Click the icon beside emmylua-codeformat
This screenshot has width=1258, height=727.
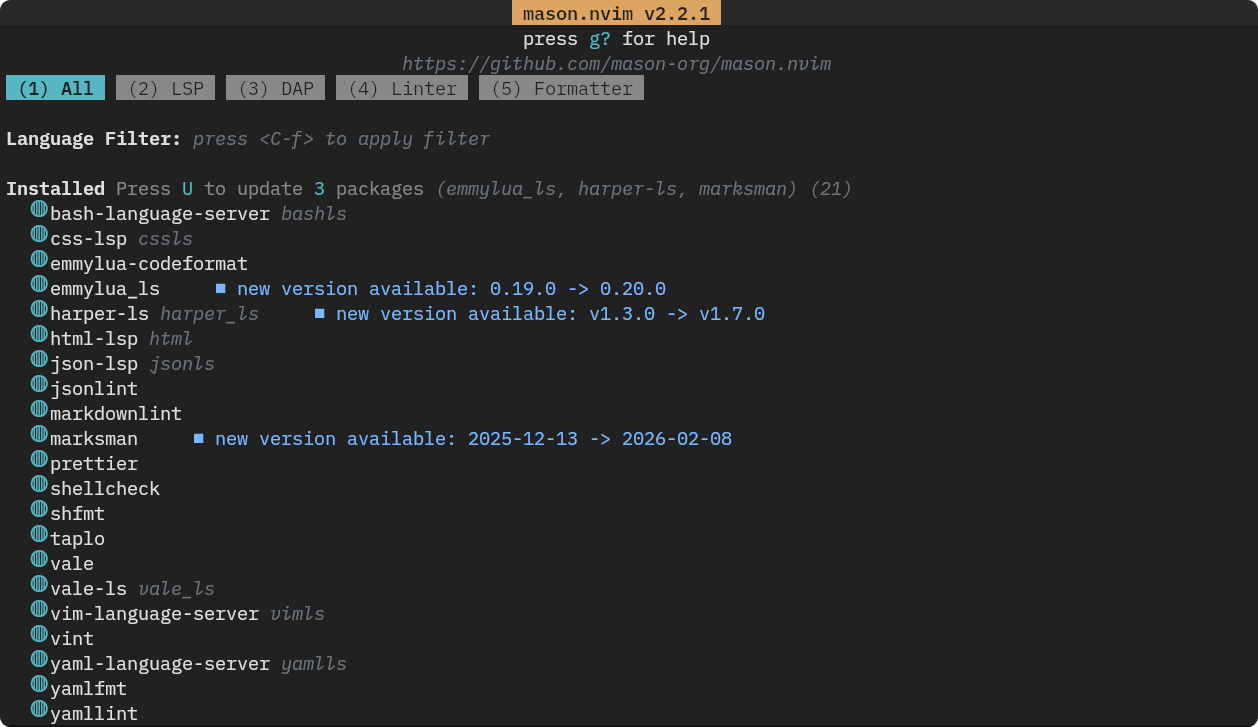(39, 260)
